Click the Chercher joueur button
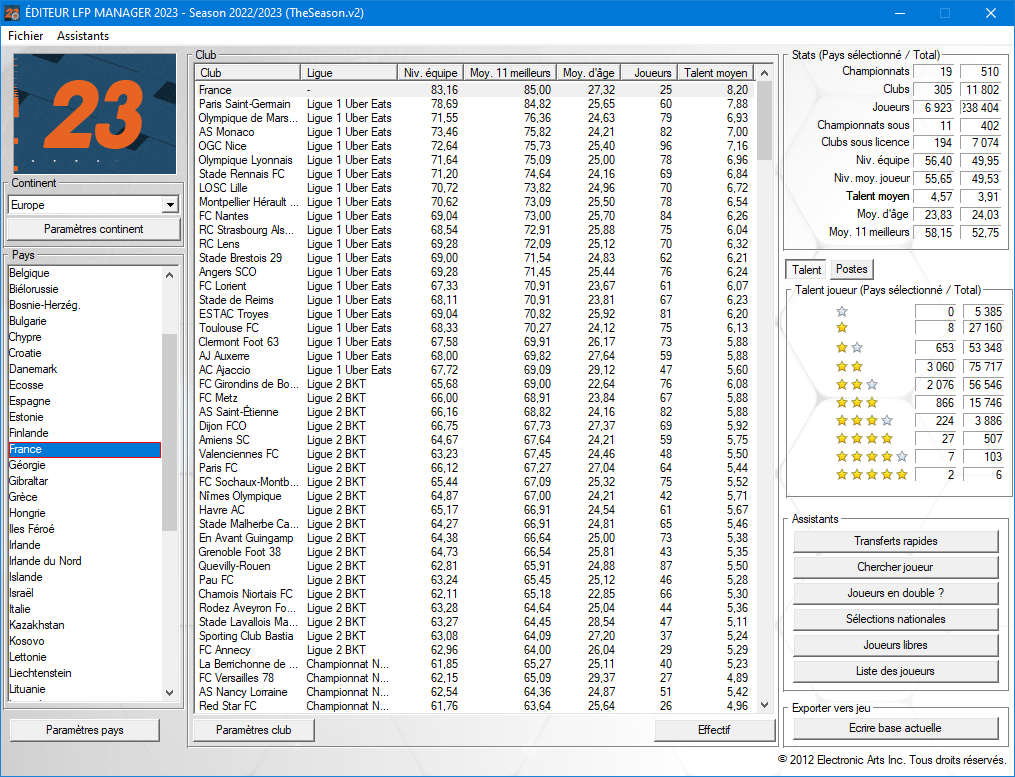Screen dimensions: 1015x777 tap(895, 567)
